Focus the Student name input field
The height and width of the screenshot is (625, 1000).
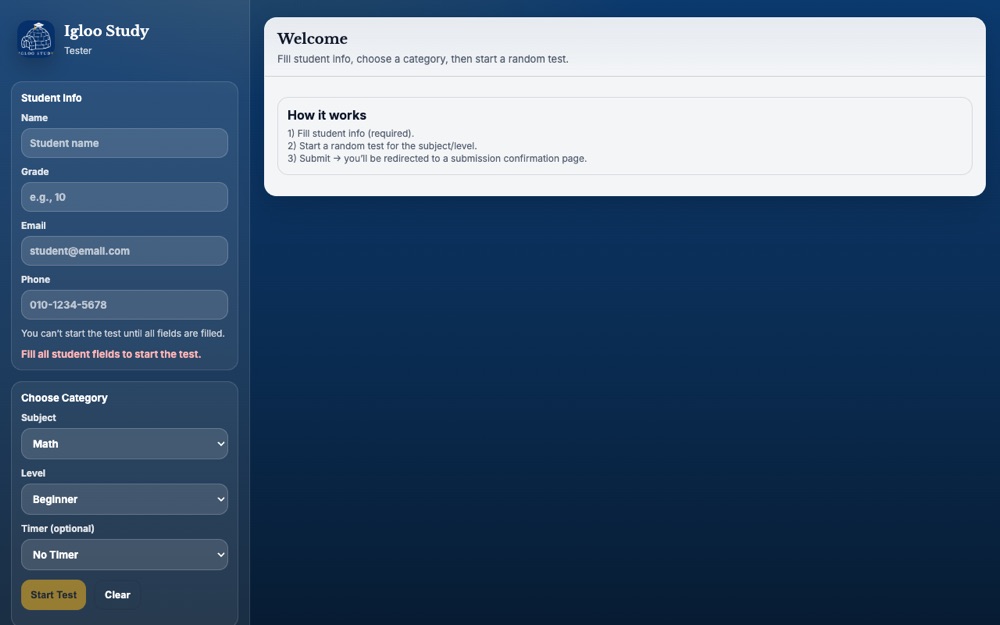tap(124, 143)
